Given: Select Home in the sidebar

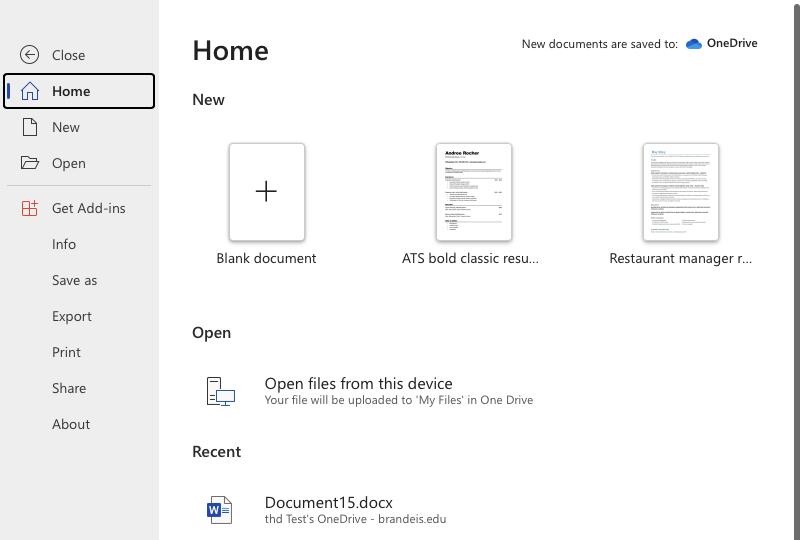Looking at the screenshot, I should (79, 91).
